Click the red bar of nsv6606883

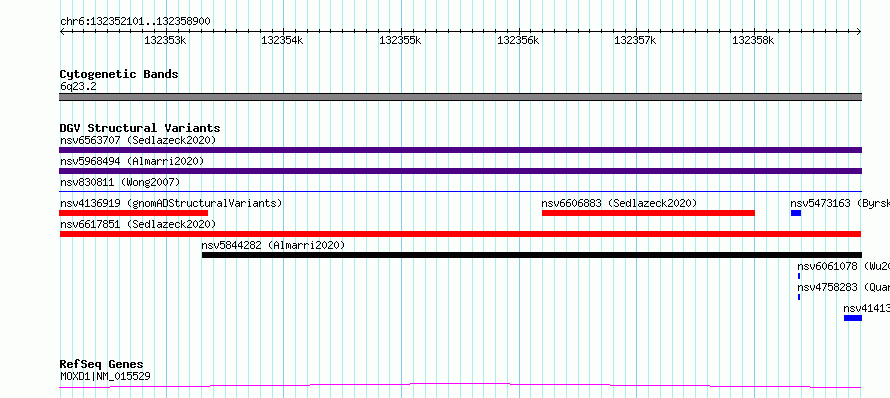click(x=648, y=213)
